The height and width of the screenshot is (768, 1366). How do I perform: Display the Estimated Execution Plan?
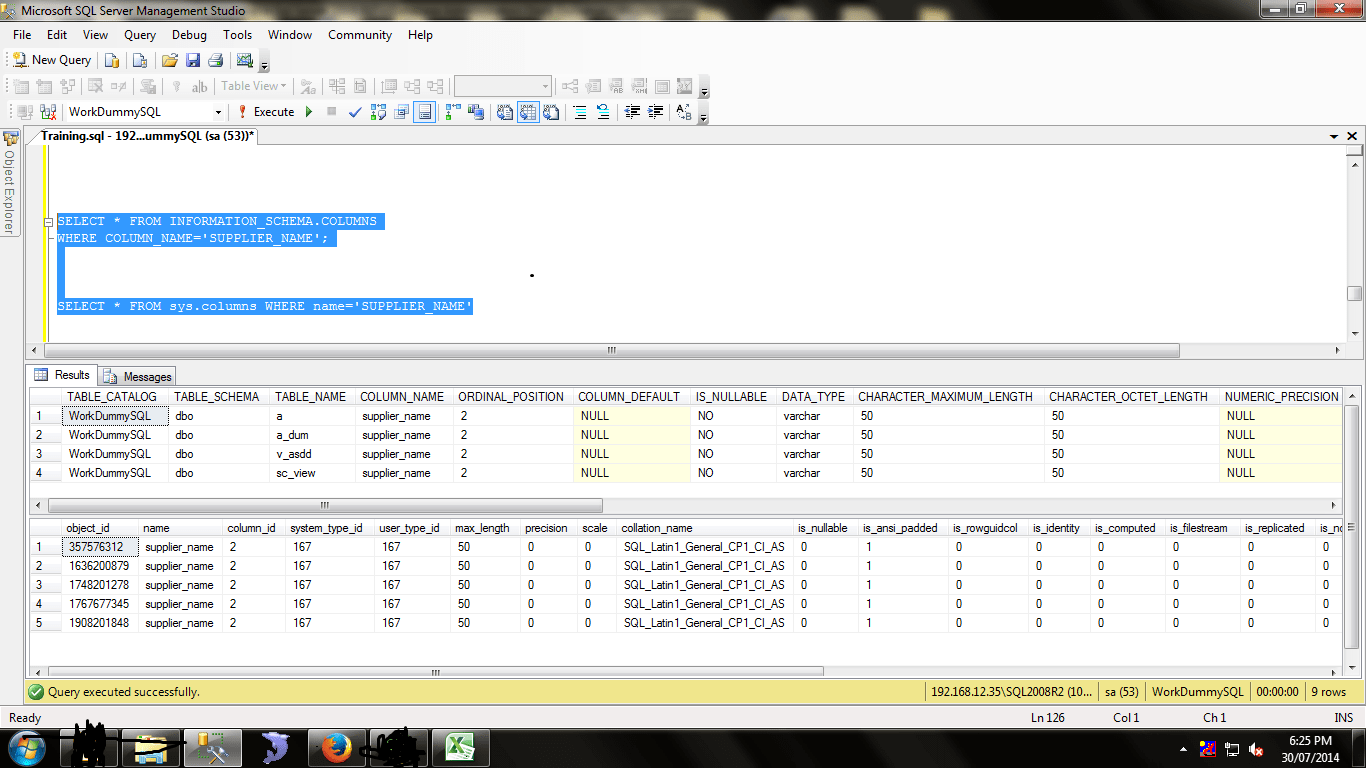pos(379,112)
